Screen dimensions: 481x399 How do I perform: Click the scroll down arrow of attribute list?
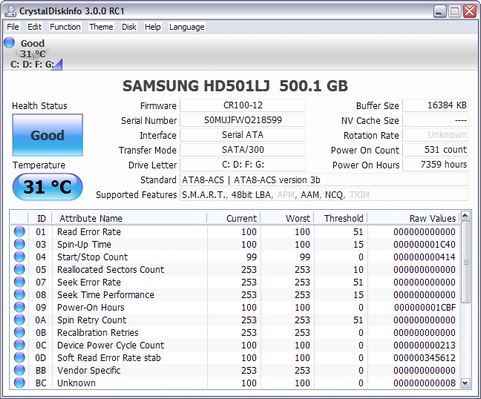[x=465, y=383]
